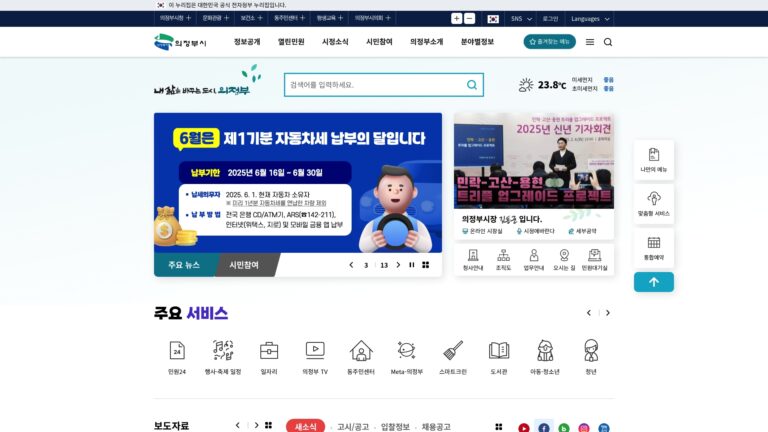Go to the previous banner slide
The image size is (768, 432).
click(x=351, y=265)
